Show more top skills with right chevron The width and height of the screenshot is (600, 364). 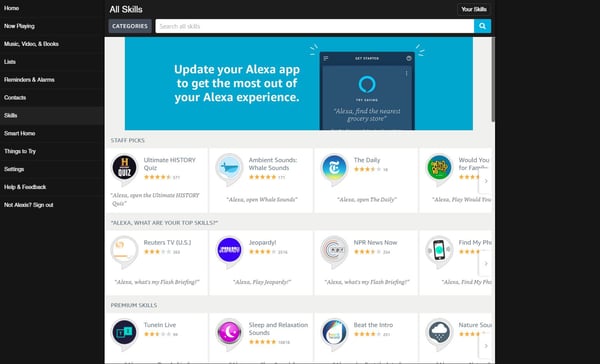(x=486, y=263)
